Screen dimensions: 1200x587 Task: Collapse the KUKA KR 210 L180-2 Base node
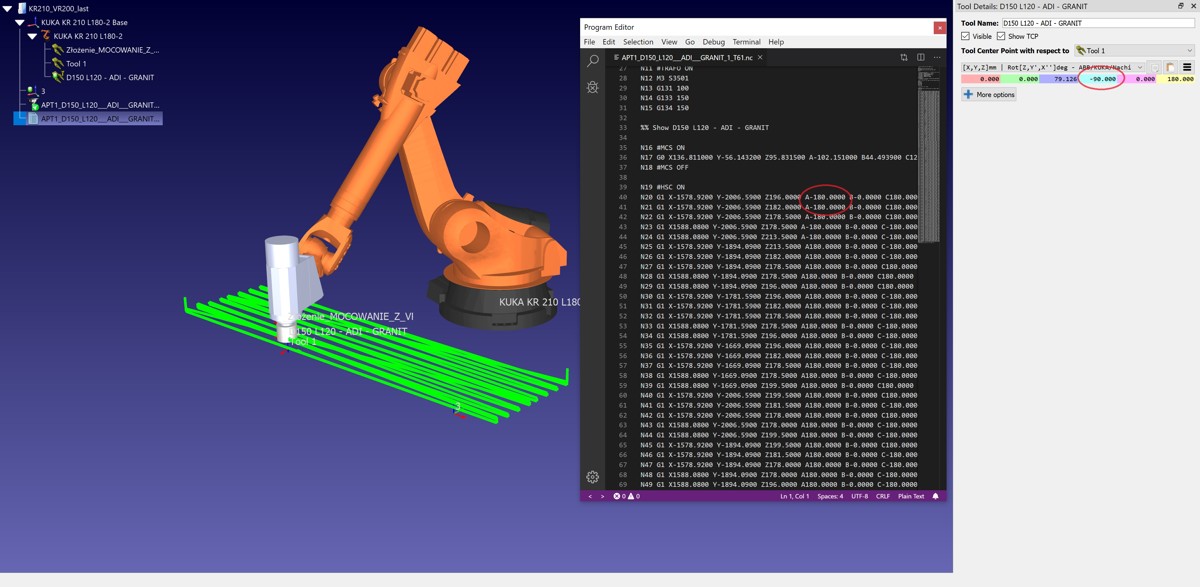(20, 22)
